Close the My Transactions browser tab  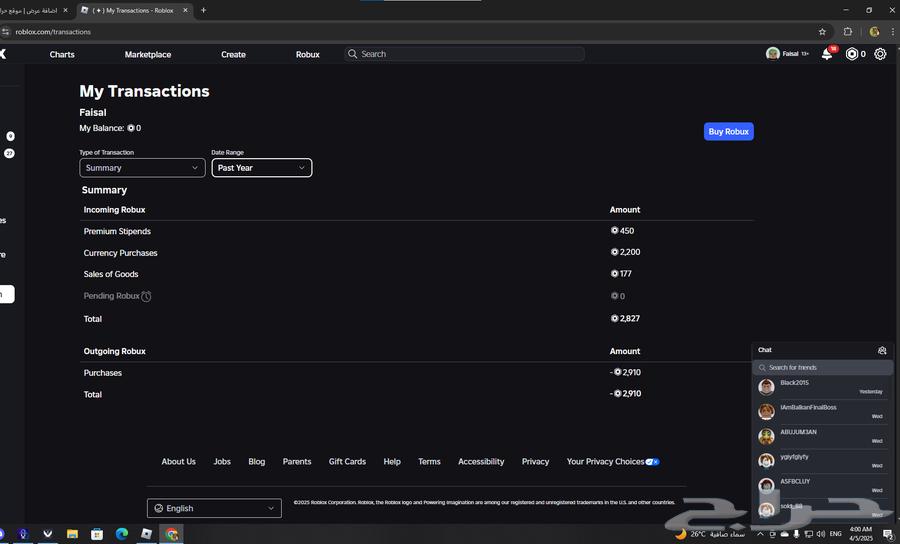point(185,10)
